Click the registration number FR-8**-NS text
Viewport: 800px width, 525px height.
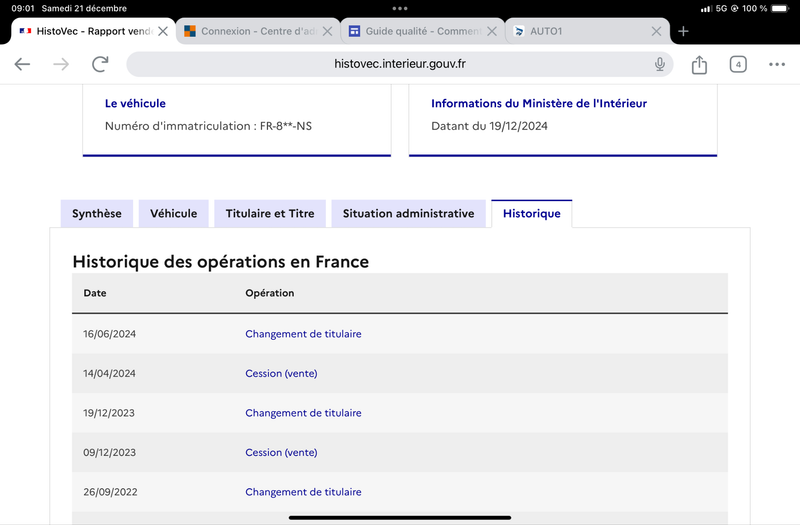coord(286,126)
